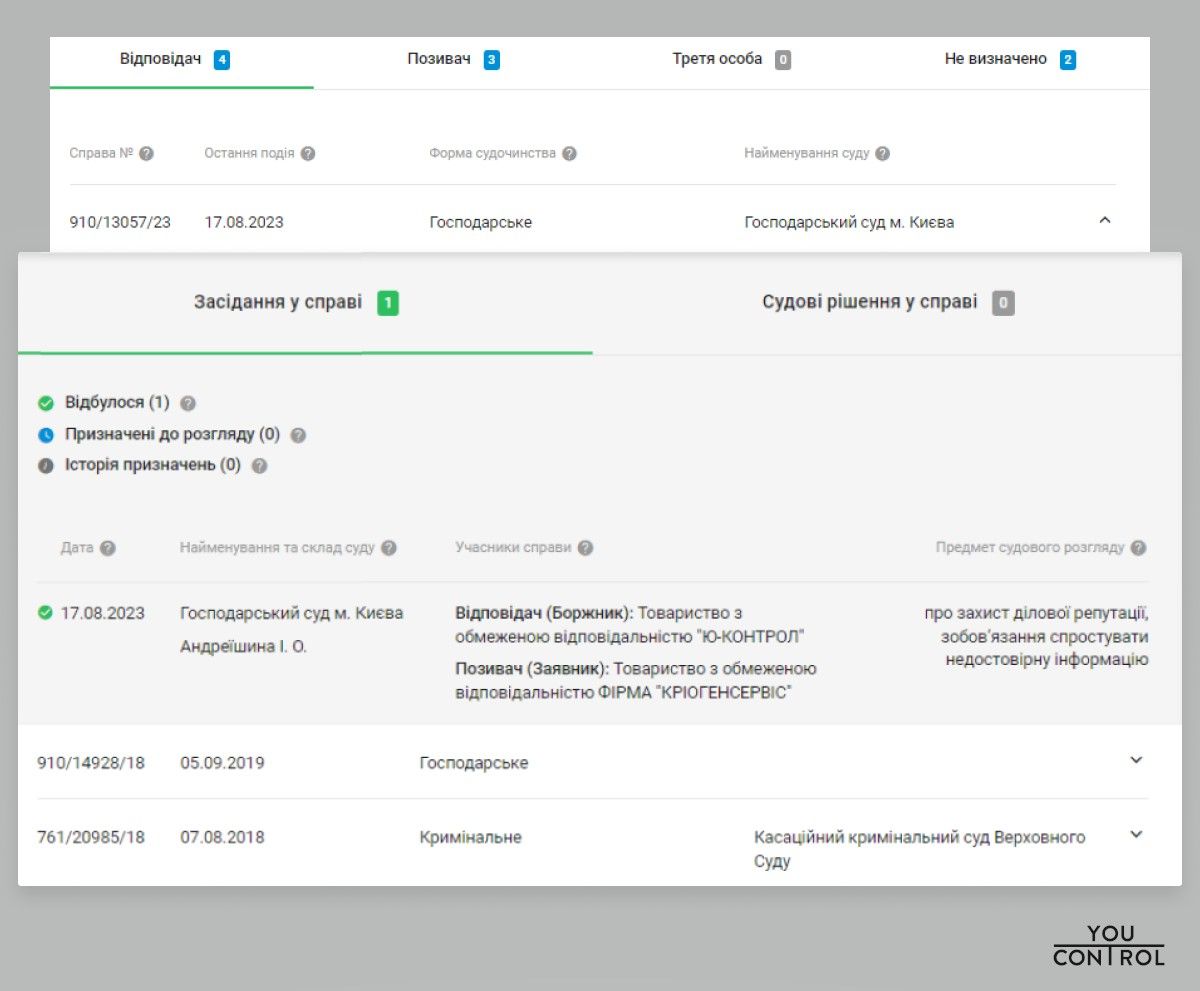1200x991 pixels.
Task: Collapse case 910/13057/23 details
Action: tap(1105, 221)
